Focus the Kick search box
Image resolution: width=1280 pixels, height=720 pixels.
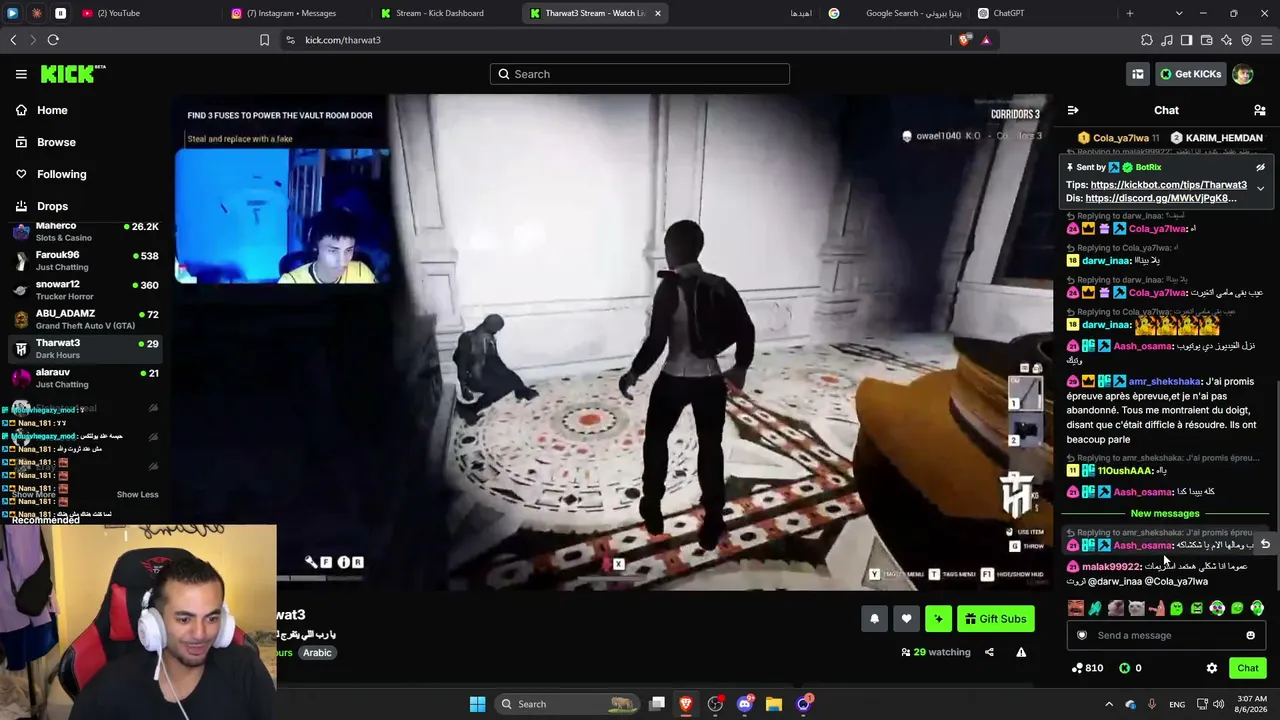pos(640,74)
